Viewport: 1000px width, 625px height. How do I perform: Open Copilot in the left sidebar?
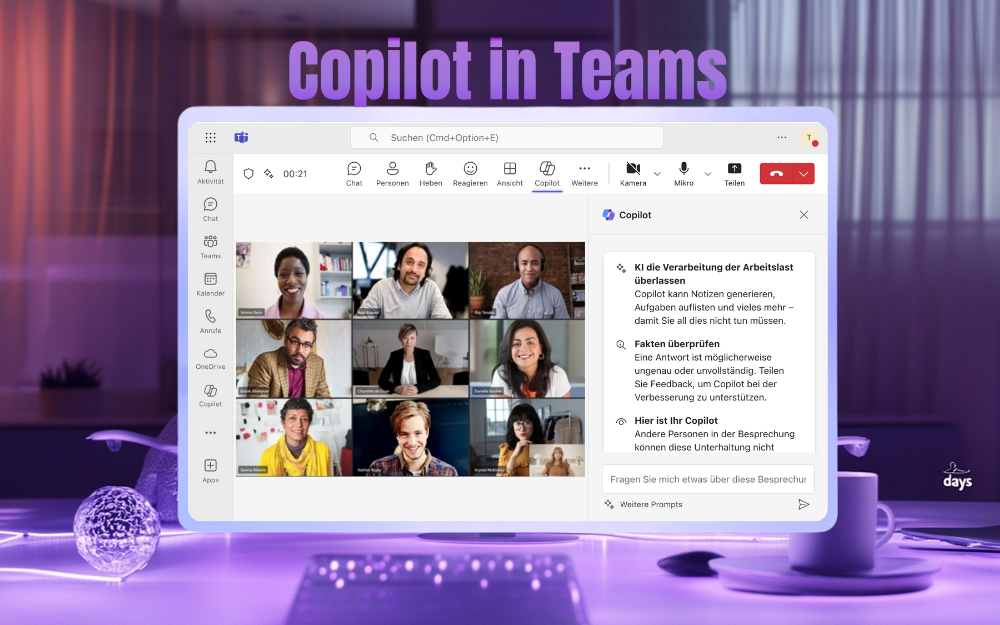(210, 395)
